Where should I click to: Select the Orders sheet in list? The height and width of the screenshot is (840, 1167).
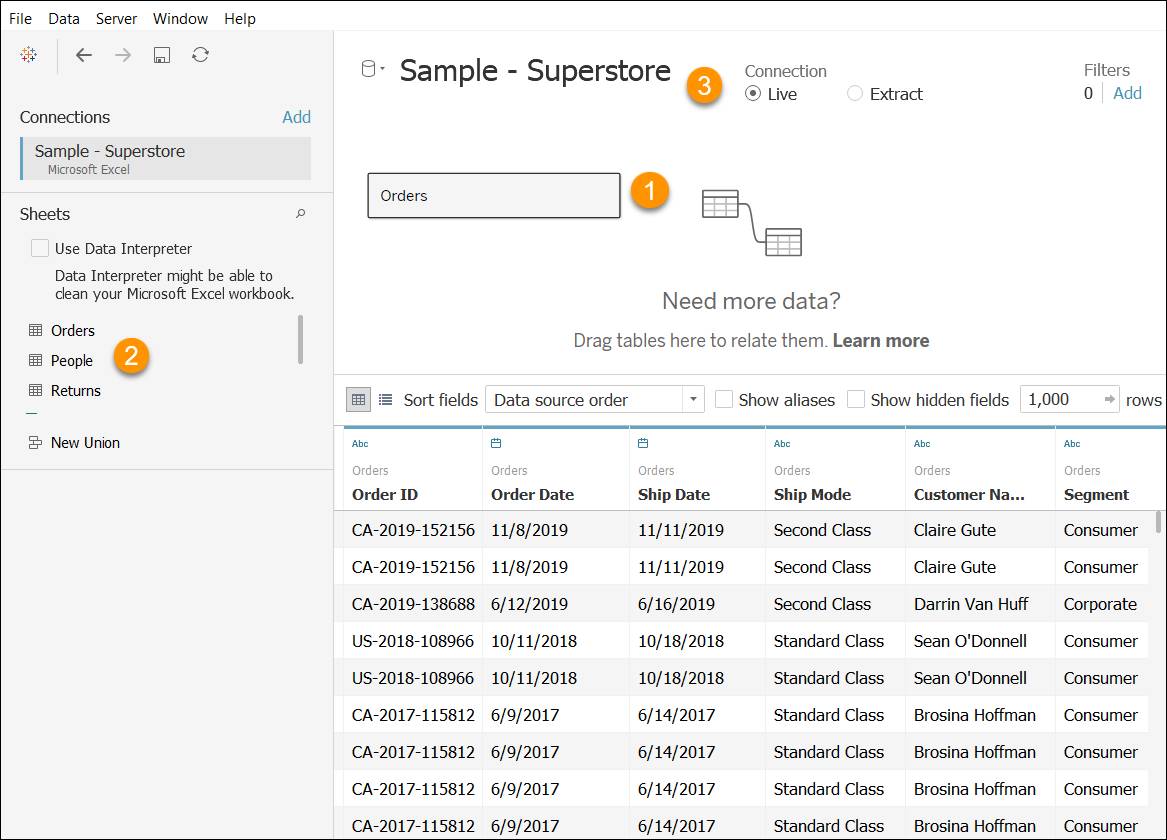coord(72,330)
